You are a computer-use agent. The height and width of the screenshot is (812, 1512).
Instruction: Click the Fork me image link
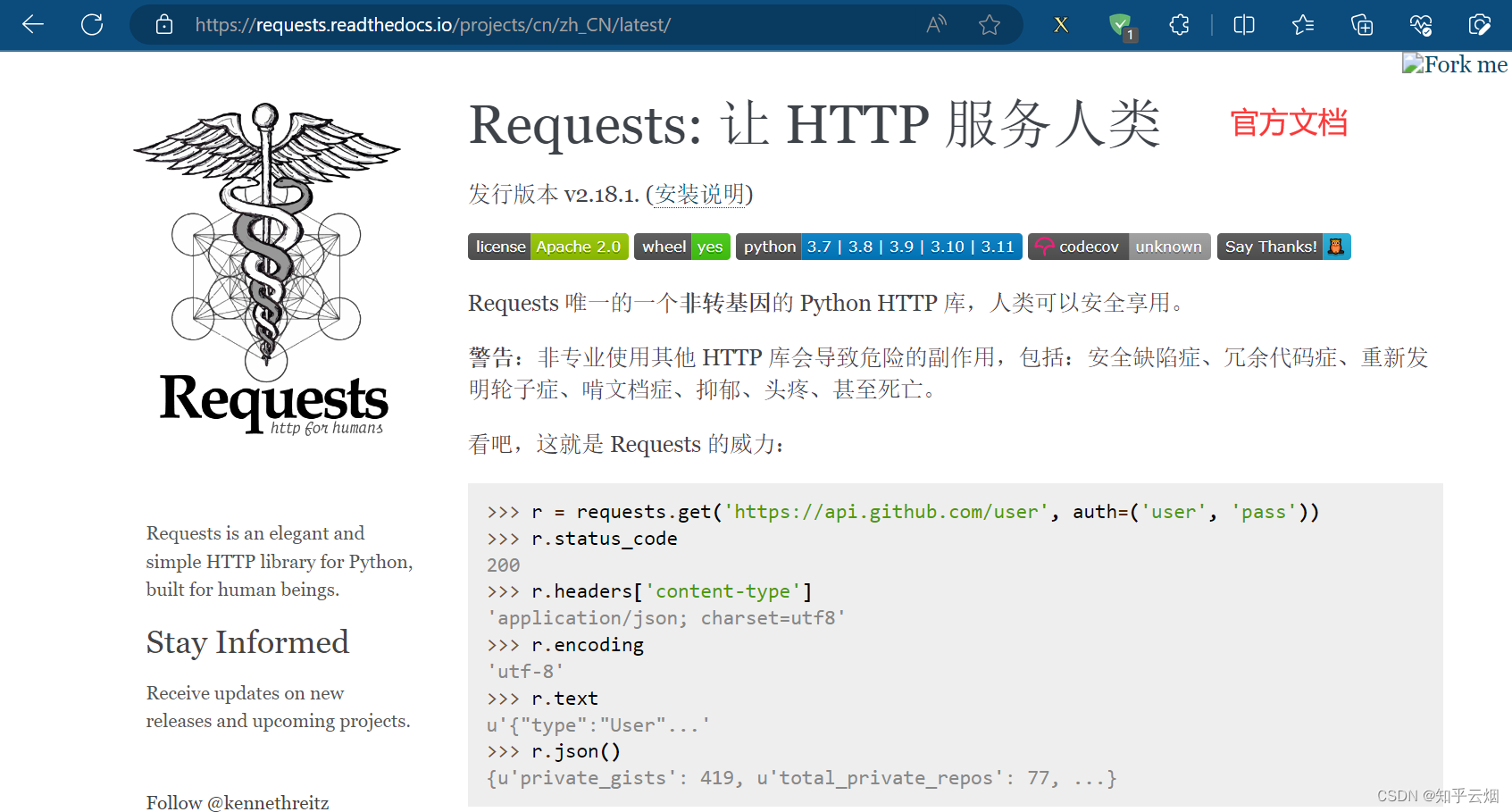1455,64
